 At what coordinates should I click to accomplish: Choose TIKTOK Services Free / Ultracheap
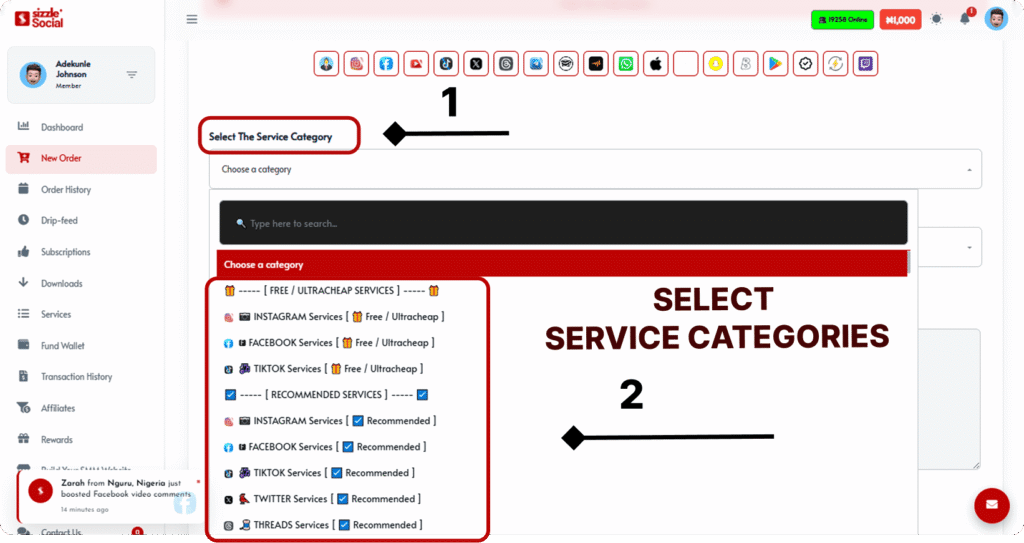(323, 369)
